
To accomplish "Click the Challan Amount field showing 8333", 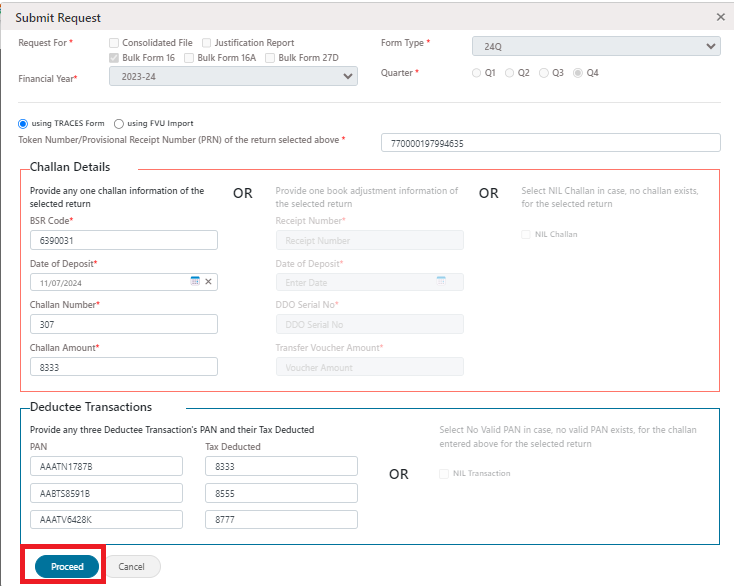I will click(x=124, y=367).
